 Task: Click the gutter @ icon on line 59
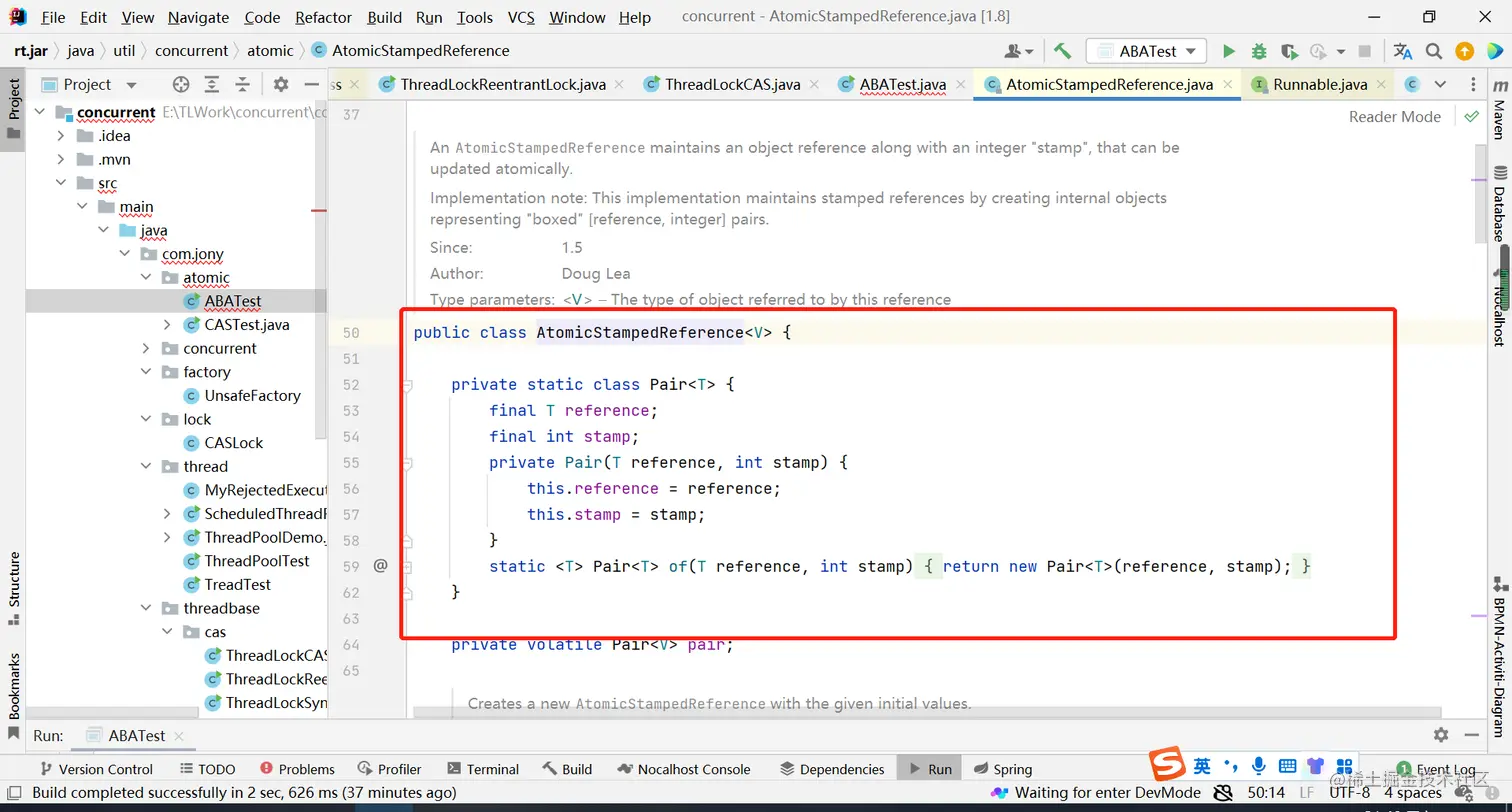click(380, 566)
